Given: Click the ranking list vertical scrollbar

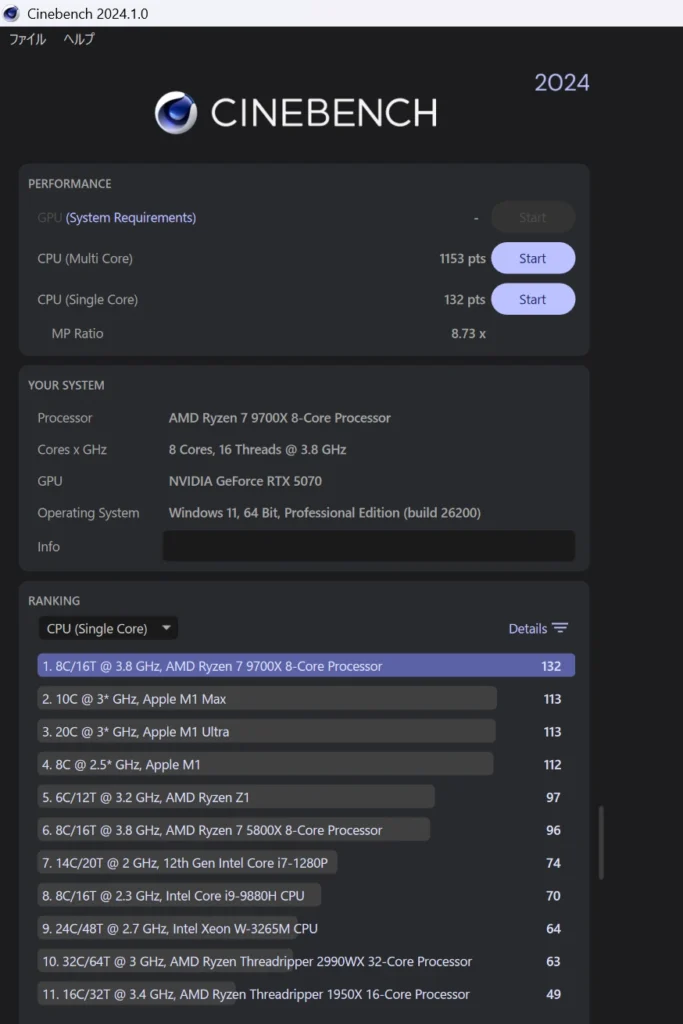Looking at the screenshot, I should (x=600, y=842).
